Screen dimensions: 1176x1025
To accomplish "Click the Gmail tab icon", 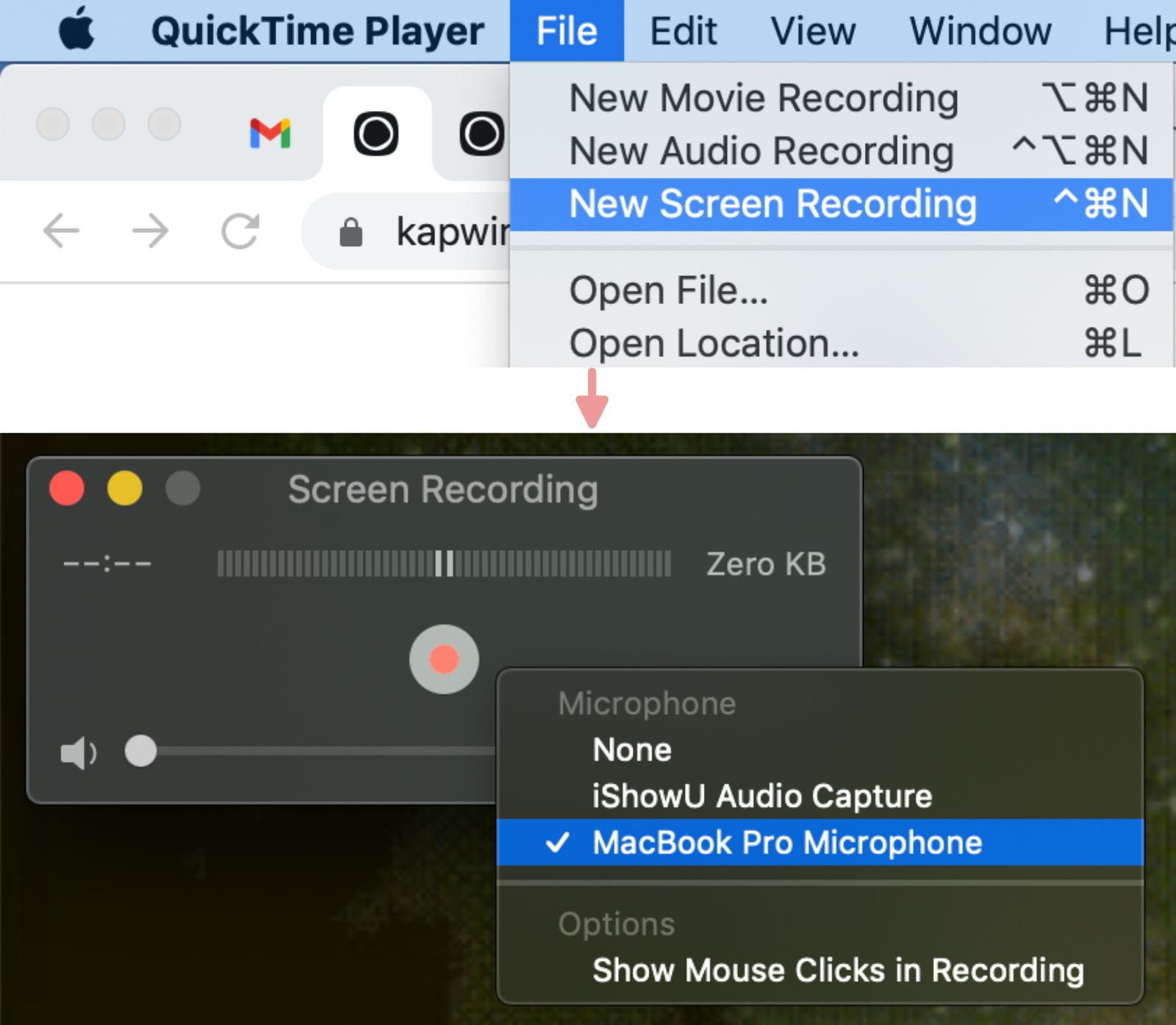I will [x=270, y=134].
